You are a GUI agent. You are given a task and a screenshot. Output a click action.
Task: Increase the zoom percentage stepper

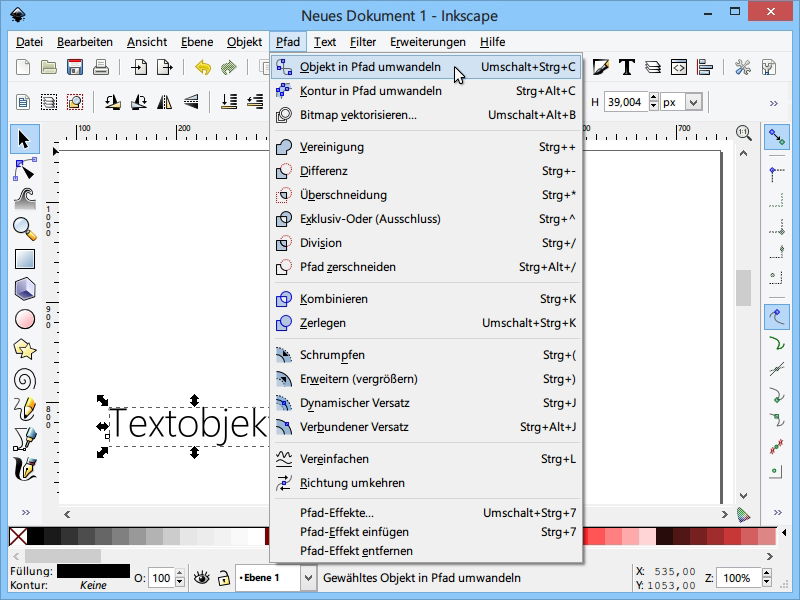tap(766, 573)
